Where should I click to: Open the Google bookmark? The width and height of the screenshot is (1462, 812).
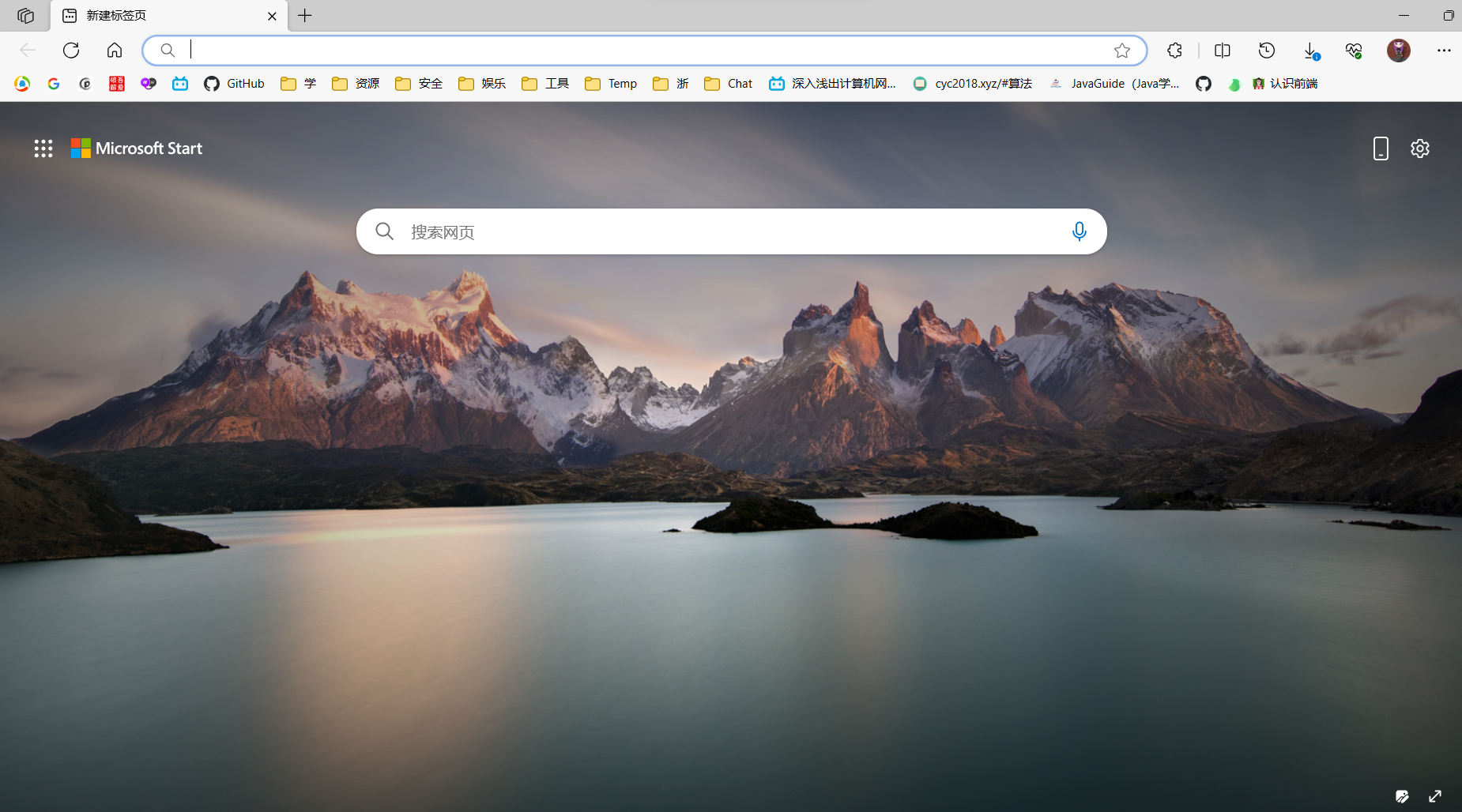coord(54,84)
